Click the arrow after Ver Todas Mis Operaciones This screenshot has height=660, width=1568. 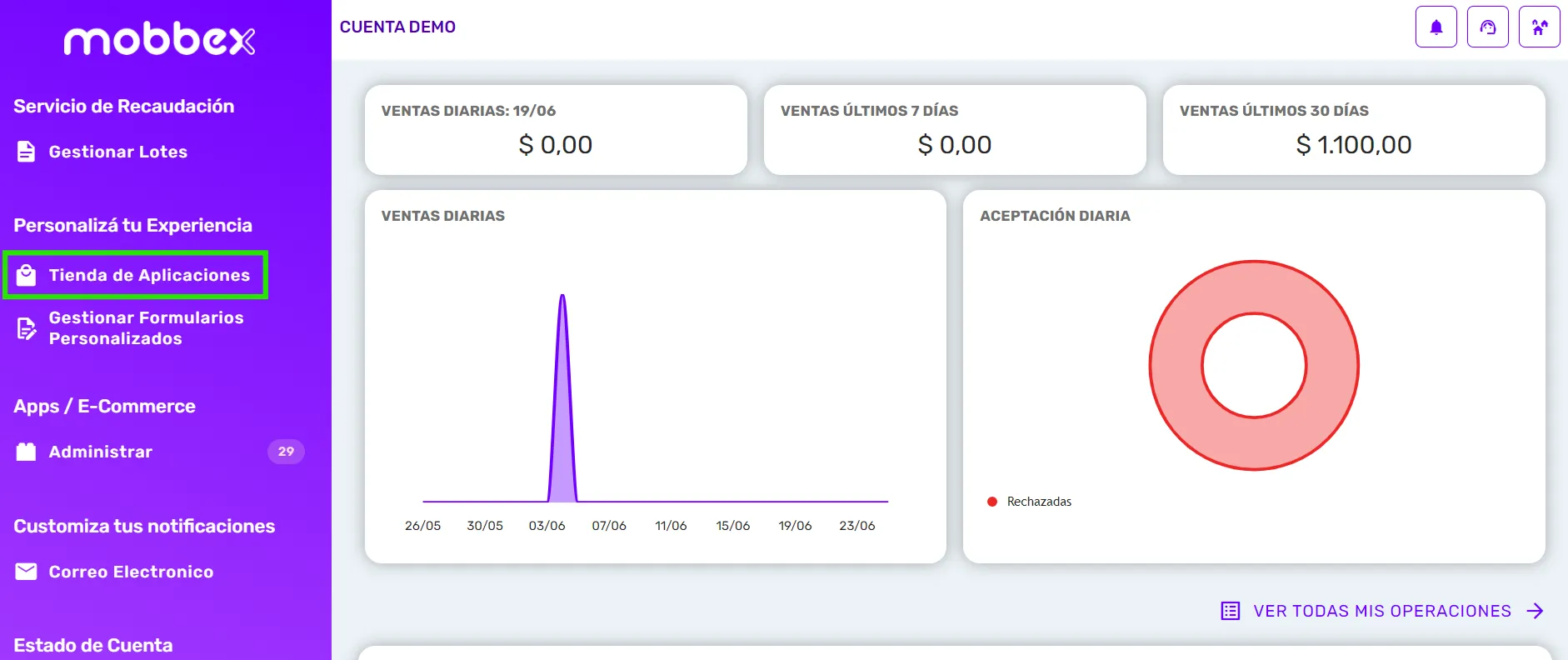click(1535, 611)
